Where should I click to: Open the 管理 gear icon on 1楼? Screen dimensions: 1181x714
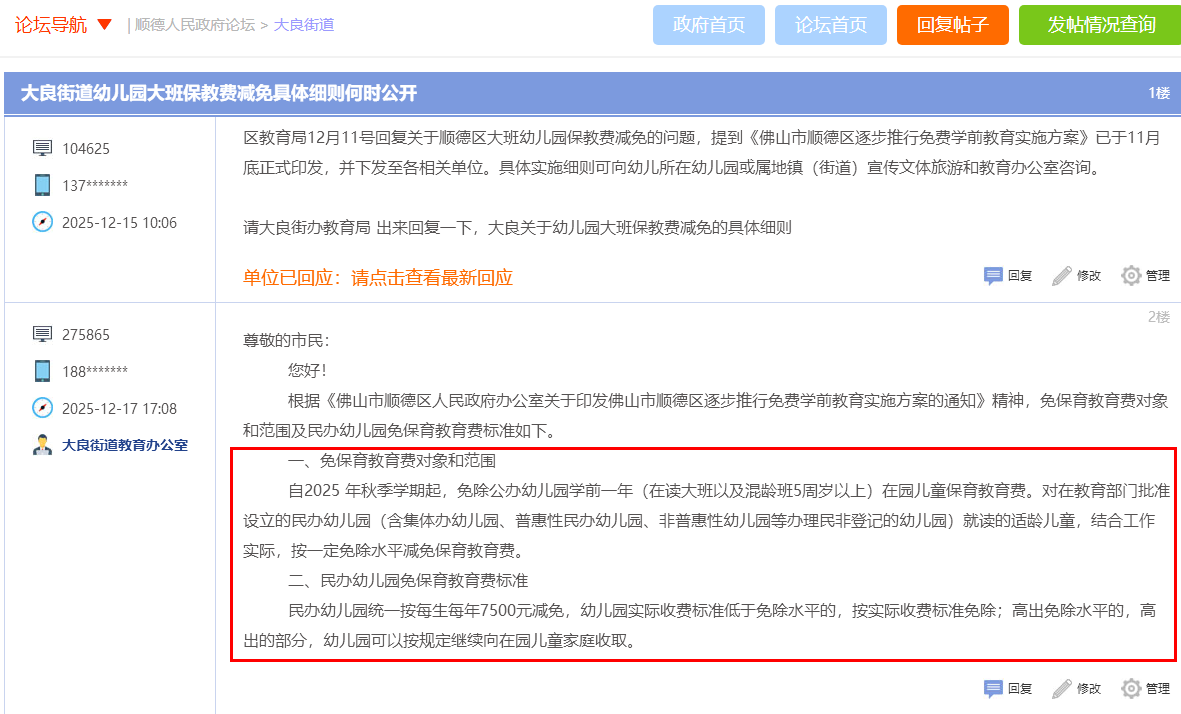point(1130,276)
